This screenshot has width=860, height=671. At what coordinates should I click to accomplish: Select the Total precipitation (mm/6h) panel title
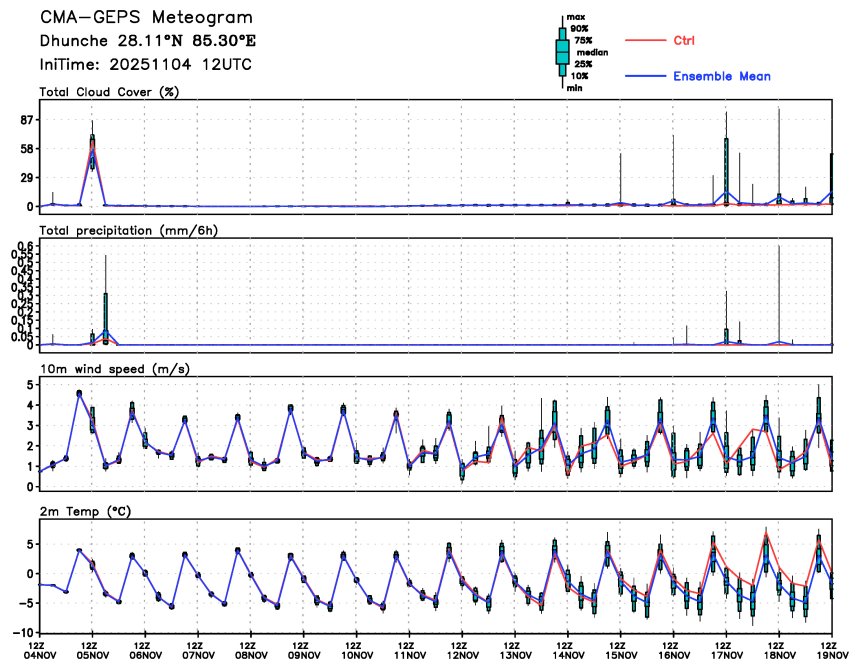129,230
